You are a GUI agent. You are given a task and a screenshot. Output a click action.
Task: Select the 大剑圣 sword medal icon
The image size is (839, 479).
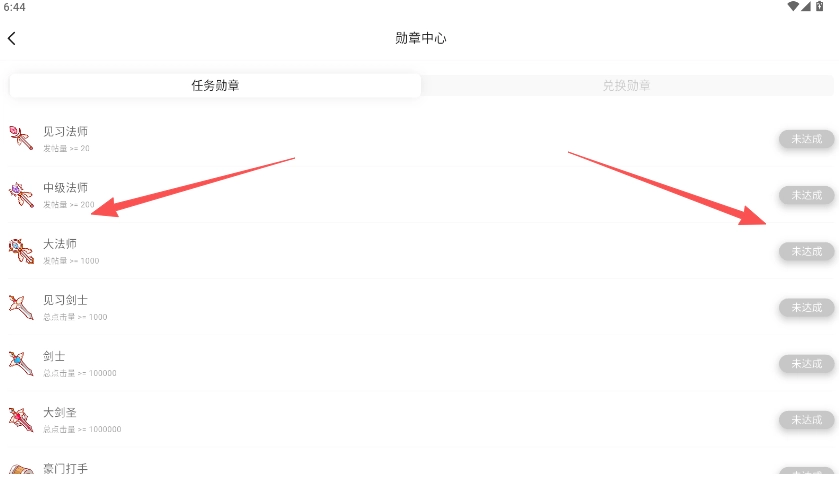coord(21,419)
